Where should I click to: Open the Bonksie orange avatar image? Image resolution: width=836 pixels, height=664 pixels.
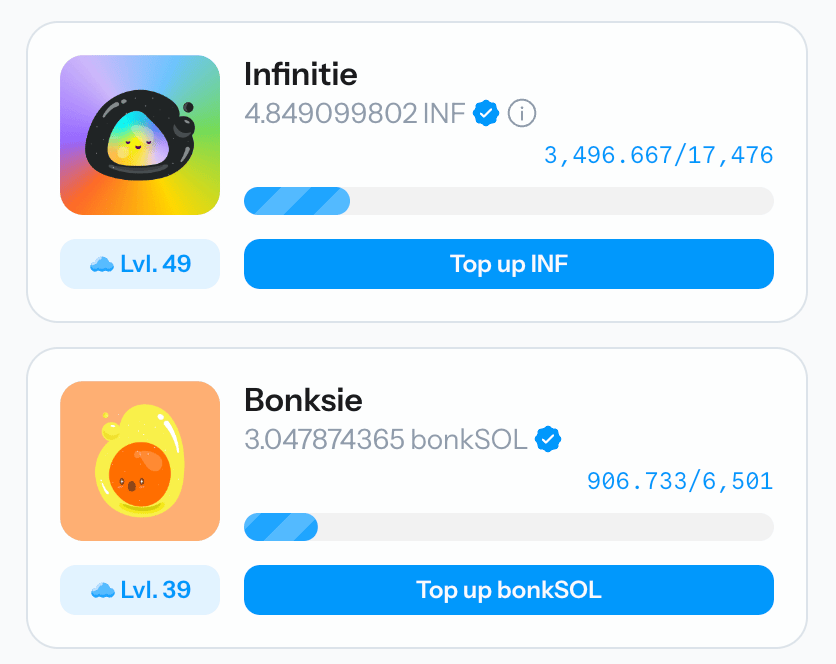point(140,461)
